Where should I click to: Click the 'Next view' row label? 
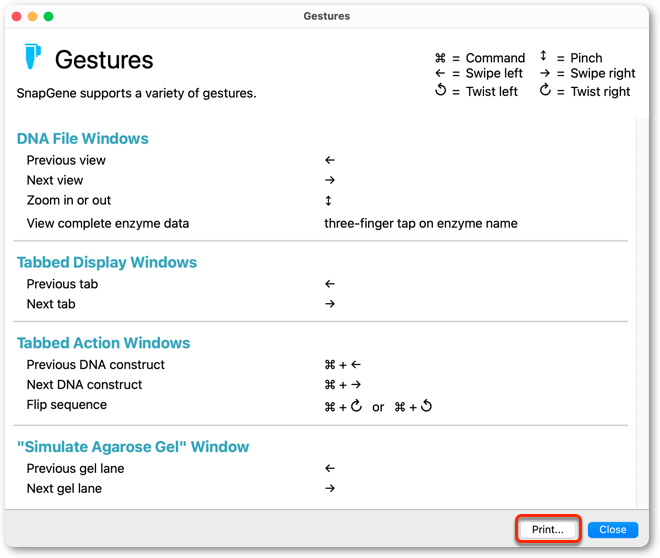55,180
